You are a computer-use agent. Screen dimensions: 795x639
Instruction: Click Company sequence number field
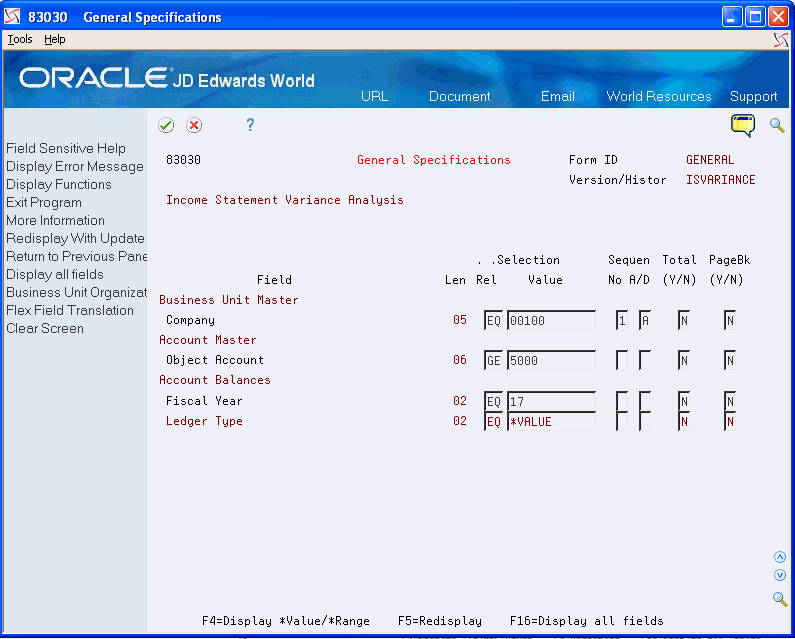(x=622, y=321)
